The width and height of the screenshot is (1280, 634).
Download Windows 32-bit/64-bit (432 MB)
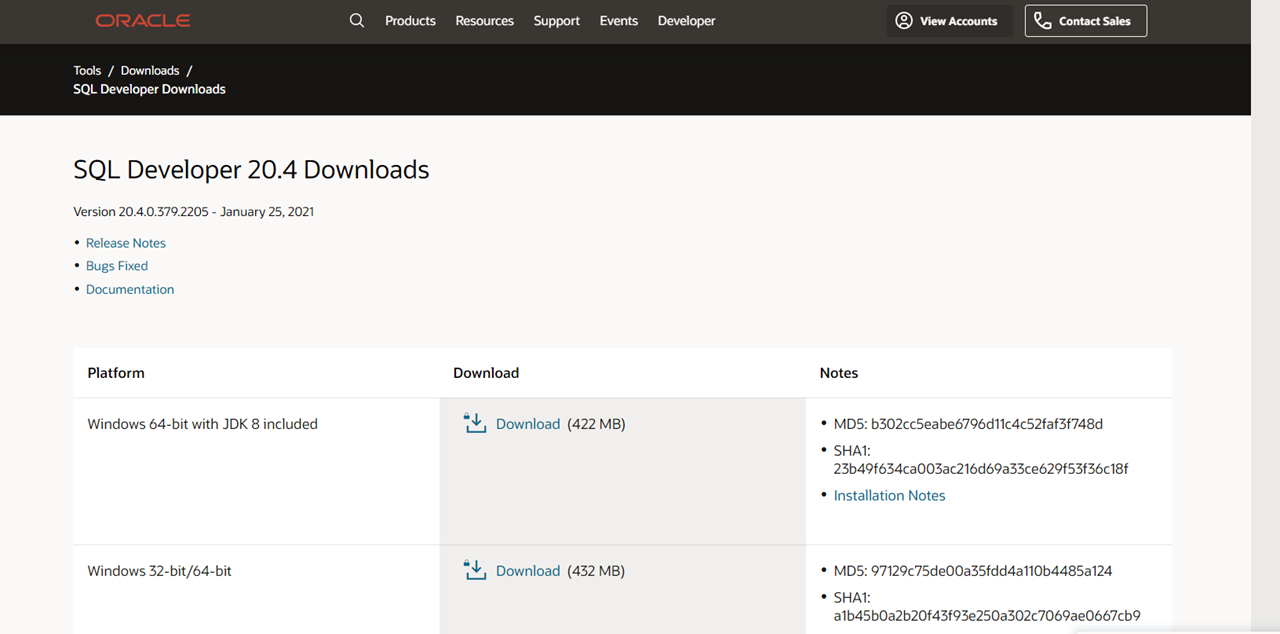[528, 571]
